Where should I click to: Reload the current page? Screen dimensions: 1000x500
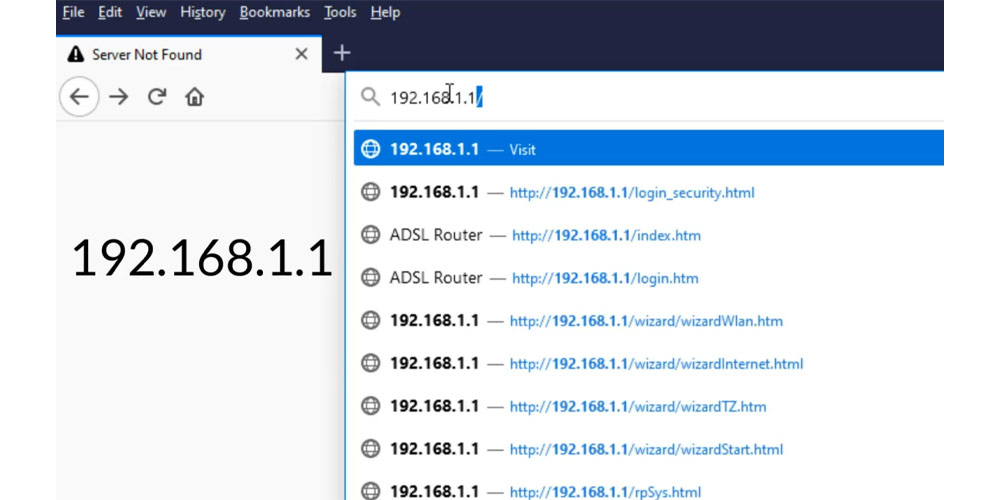click(157, 96)
